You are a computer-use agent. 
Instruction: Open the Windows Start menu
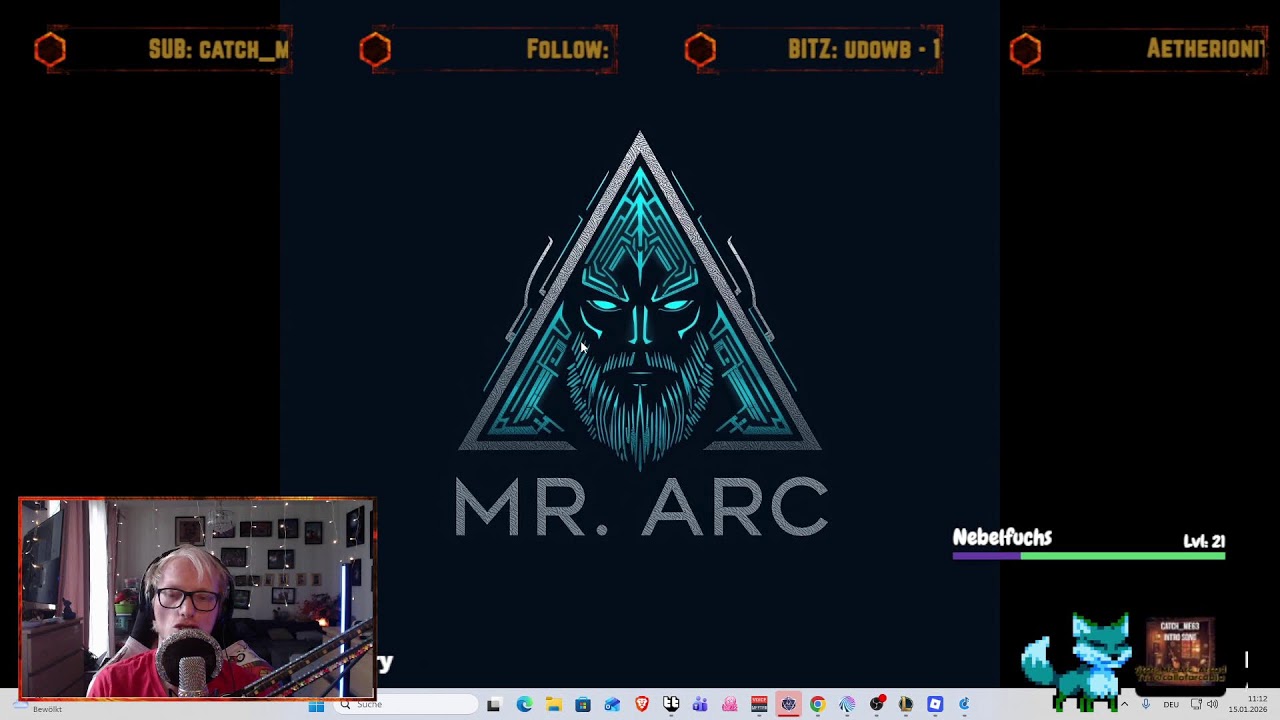(316, 705)
